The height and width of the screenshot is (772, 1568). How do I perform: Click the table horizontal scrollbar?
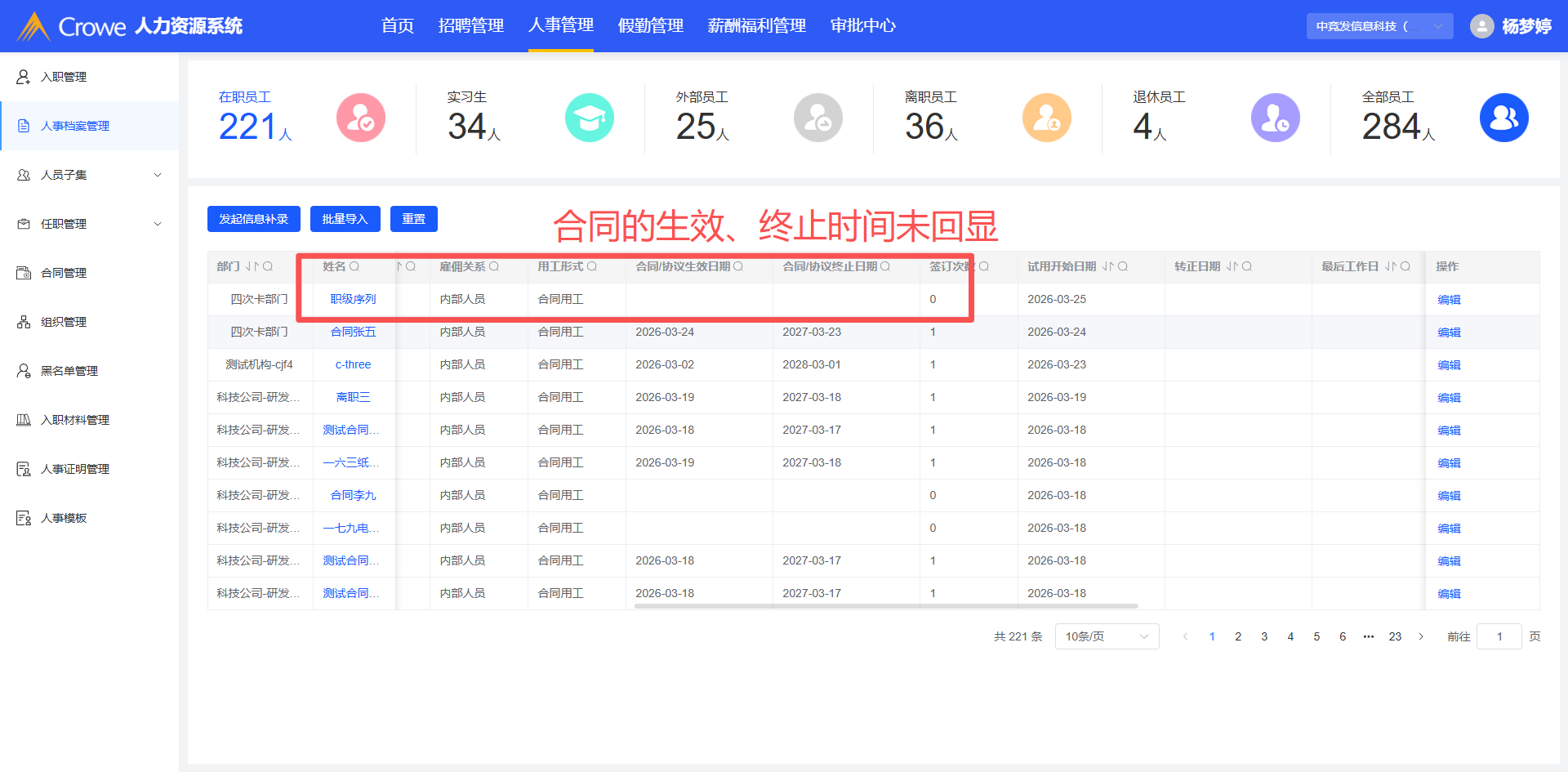[x=885, y=606]
